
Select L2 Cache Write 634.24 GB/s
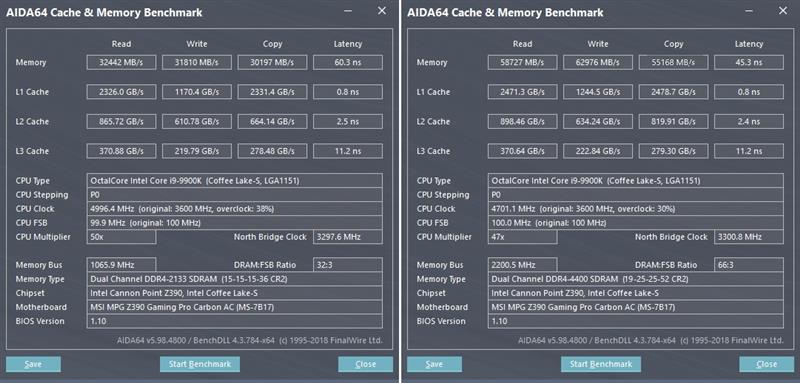click(x=597, y=121)
